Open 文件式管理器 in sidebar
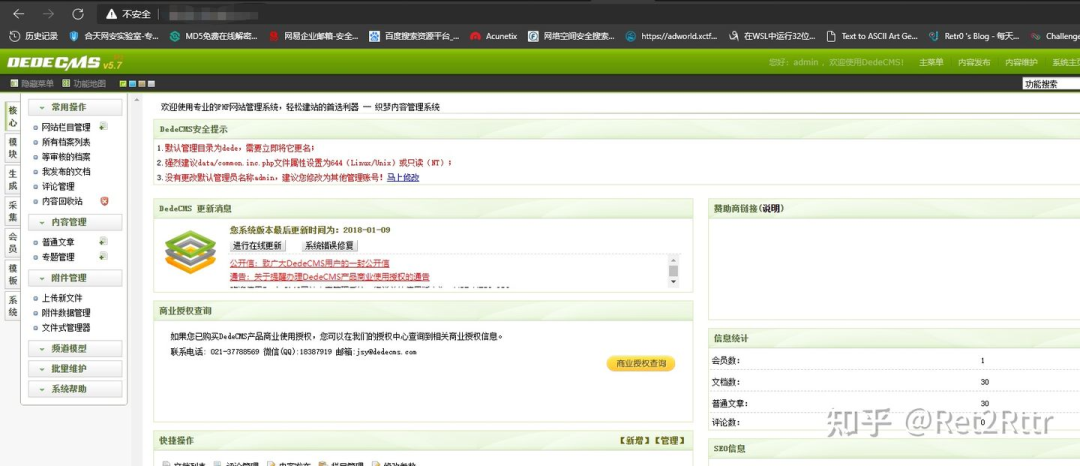 pos(66,328)
